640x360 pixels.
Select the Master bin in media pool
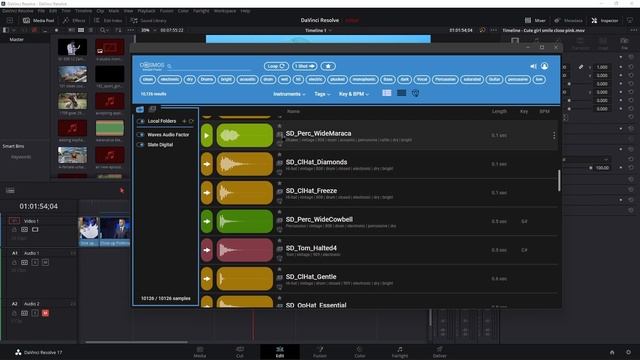click(17, 40)
